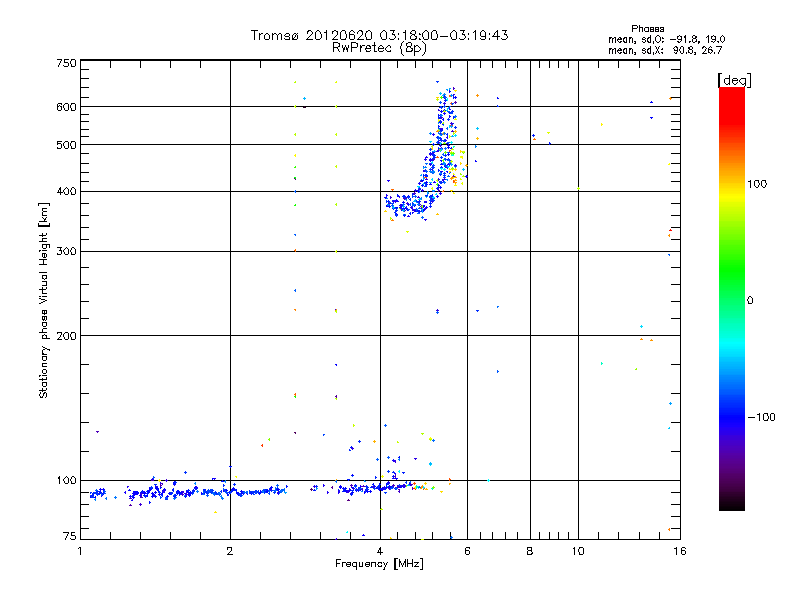Click the 'Stationary phase Virtual Height [km]' axis title
Viewport: 800px width, 600px height.
tap(44, 300)
